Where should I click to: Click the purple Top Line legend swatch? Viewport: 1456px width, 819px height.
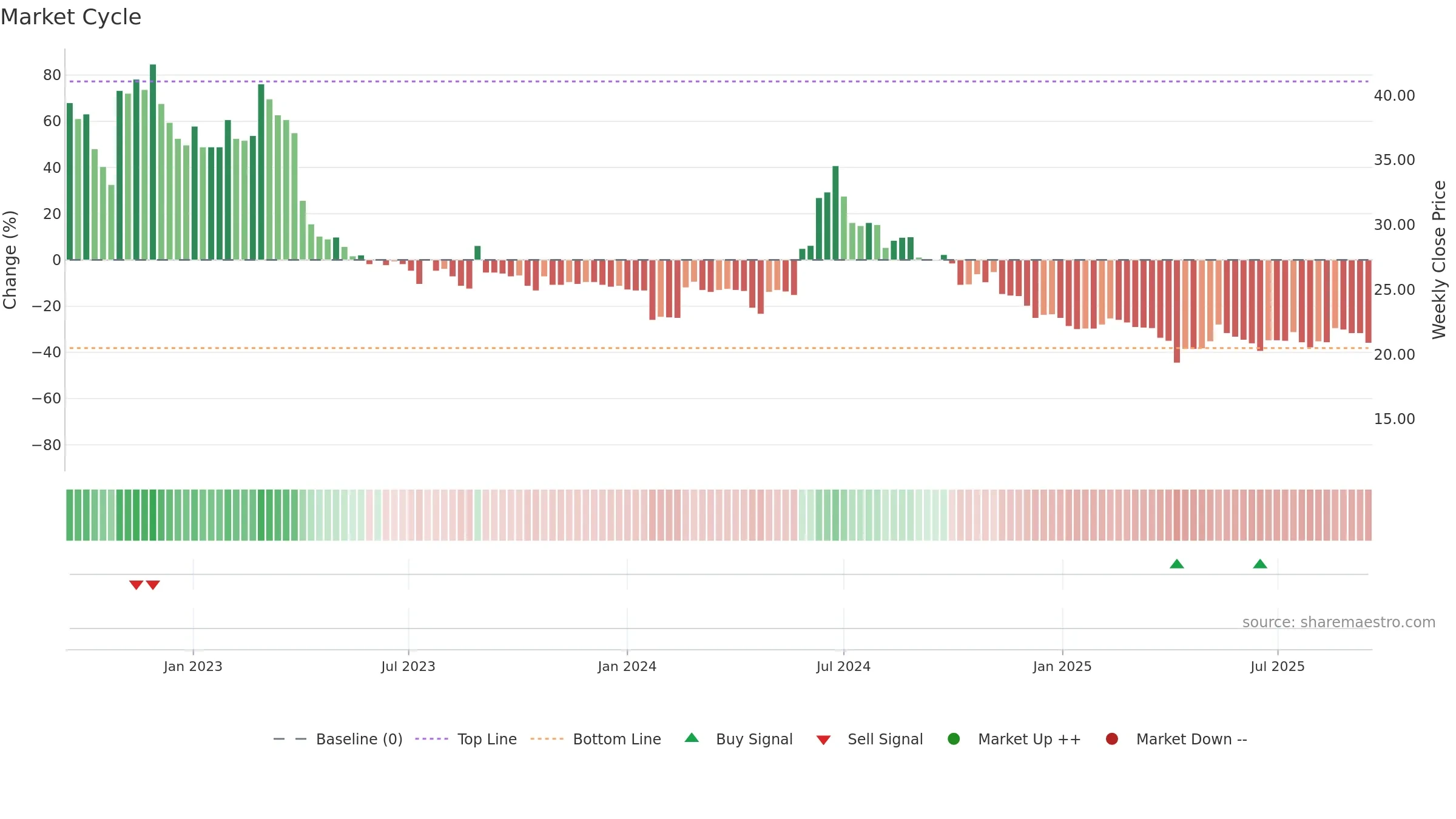pos(431,739)
